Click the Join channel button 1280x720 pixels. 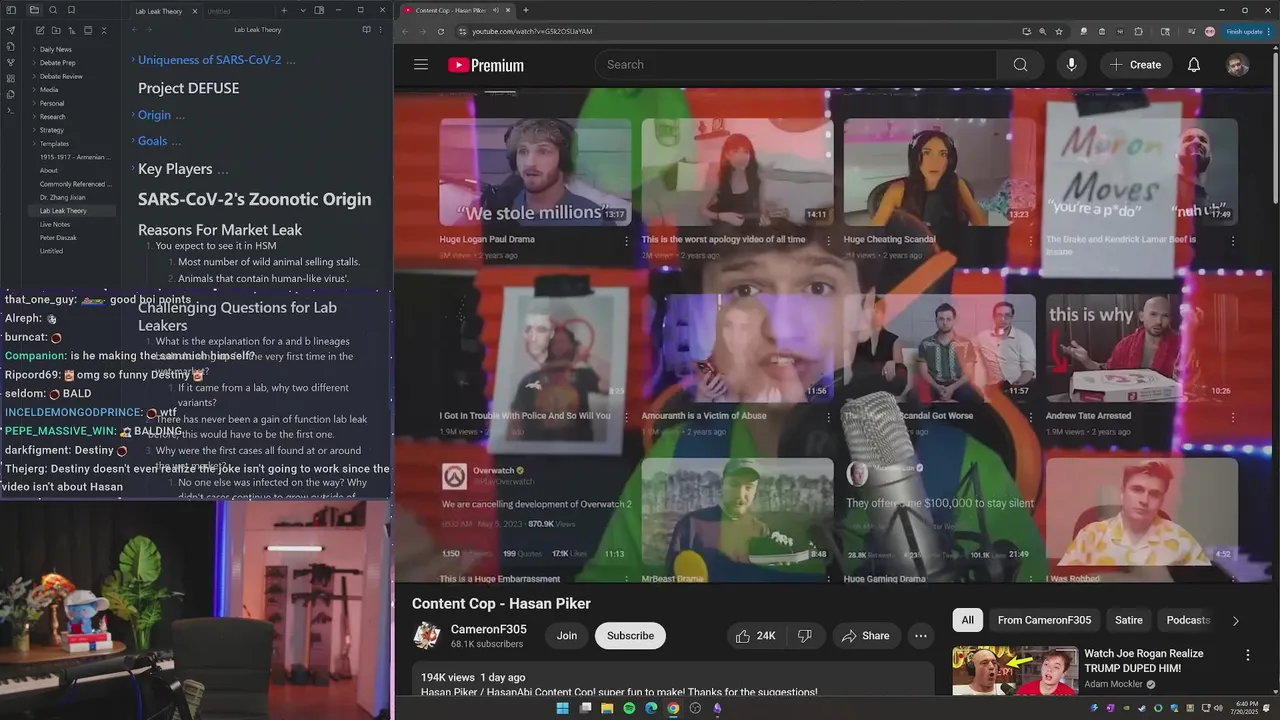coord(567,636)
